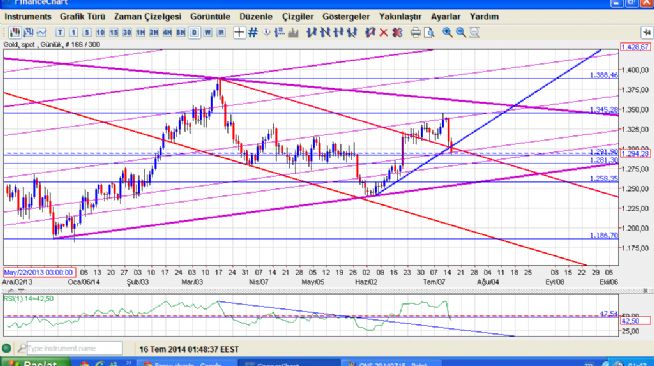Open print preview page icon
Screen dimensions: 654x366
tap(429, 33)
